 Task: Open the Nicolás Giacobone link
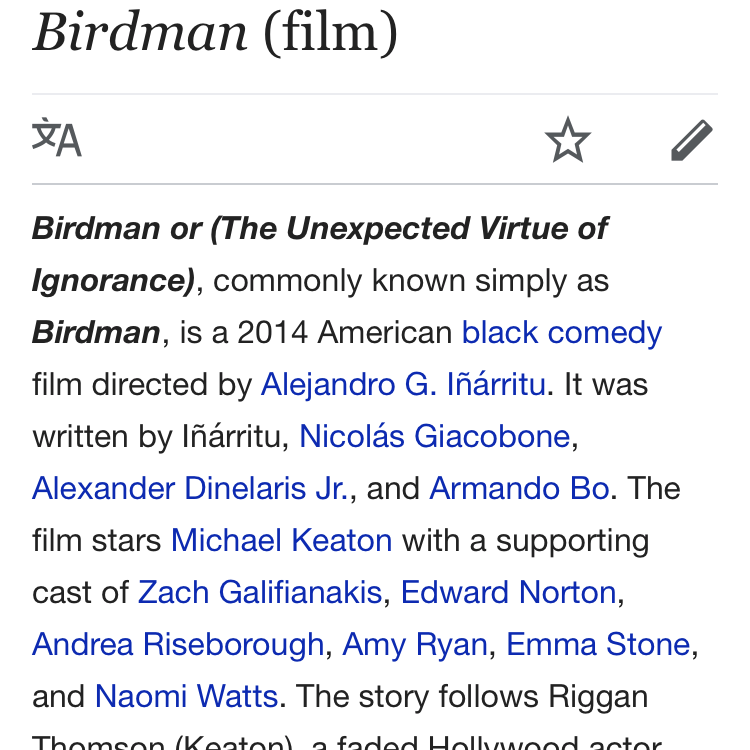click(434, 436)
